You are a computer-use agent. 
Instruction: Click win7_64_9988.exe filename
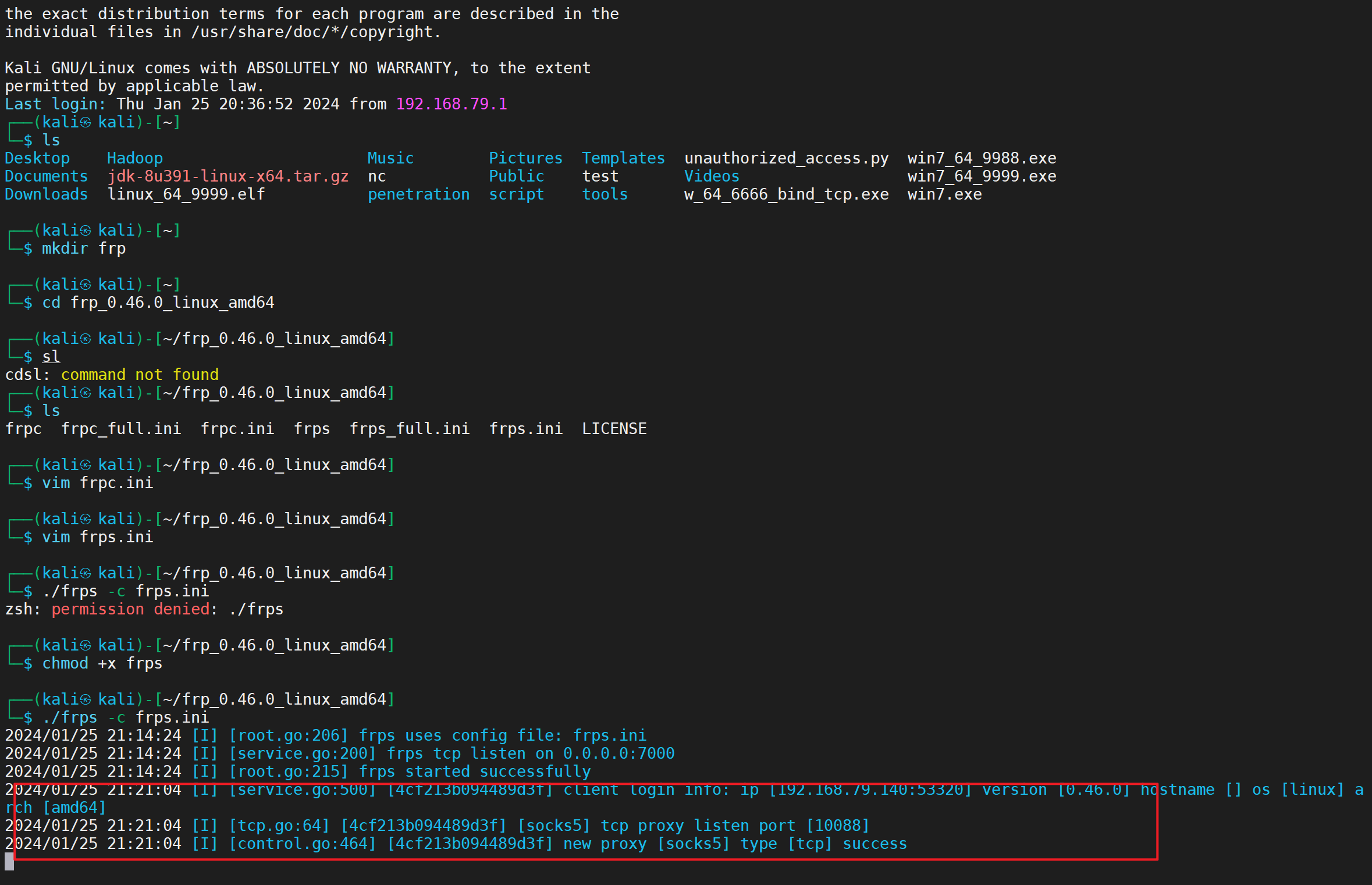[982, 158]
